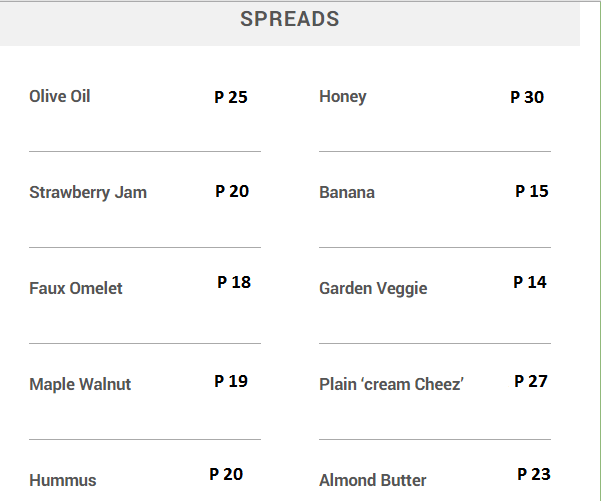Viewport: 601px width, 501px height.
Task: Select the Hummus spread
Action: point(63,481)
